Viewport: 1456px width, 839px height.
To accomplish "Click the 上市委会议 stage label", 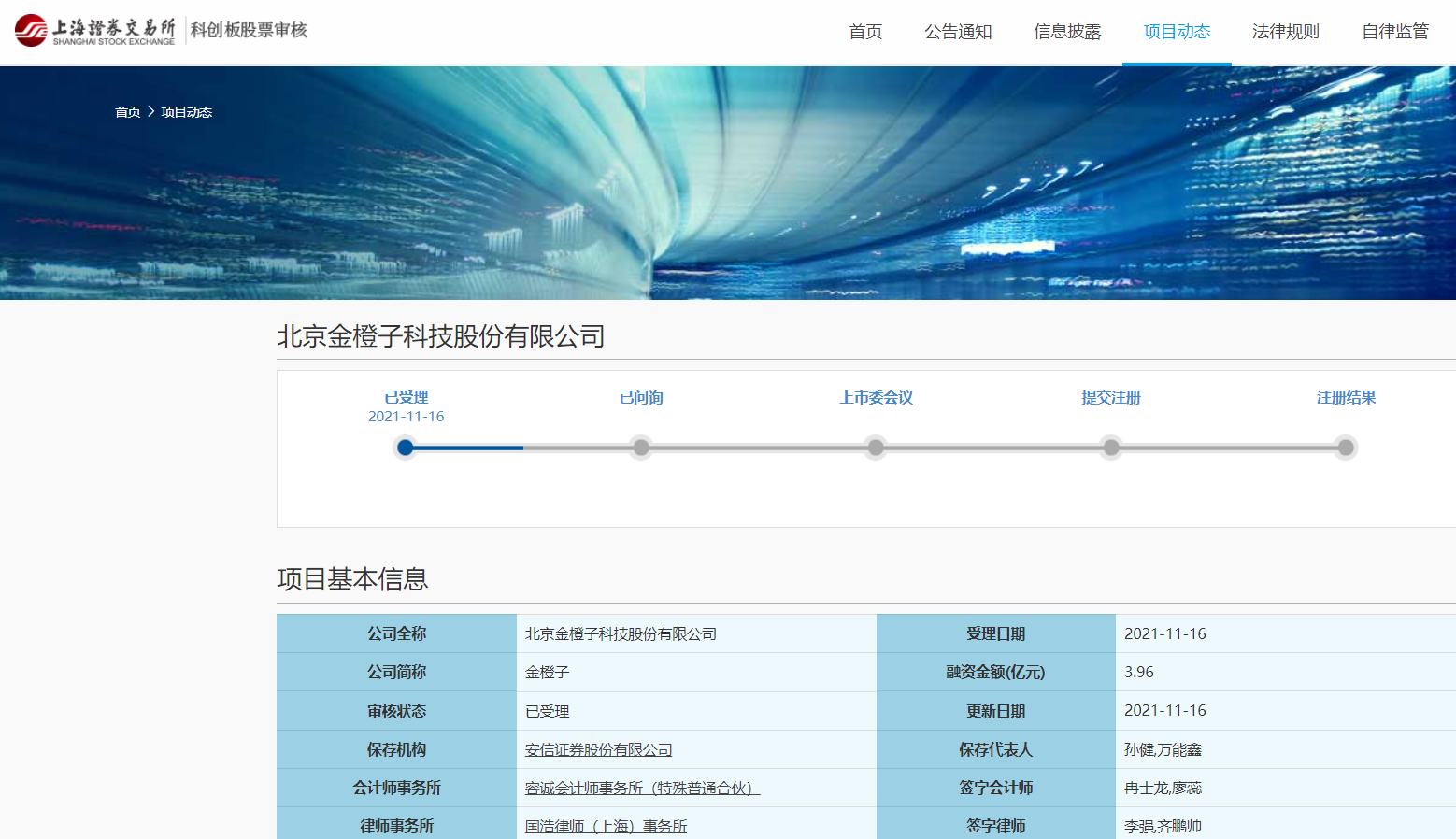I will (877, 397).
